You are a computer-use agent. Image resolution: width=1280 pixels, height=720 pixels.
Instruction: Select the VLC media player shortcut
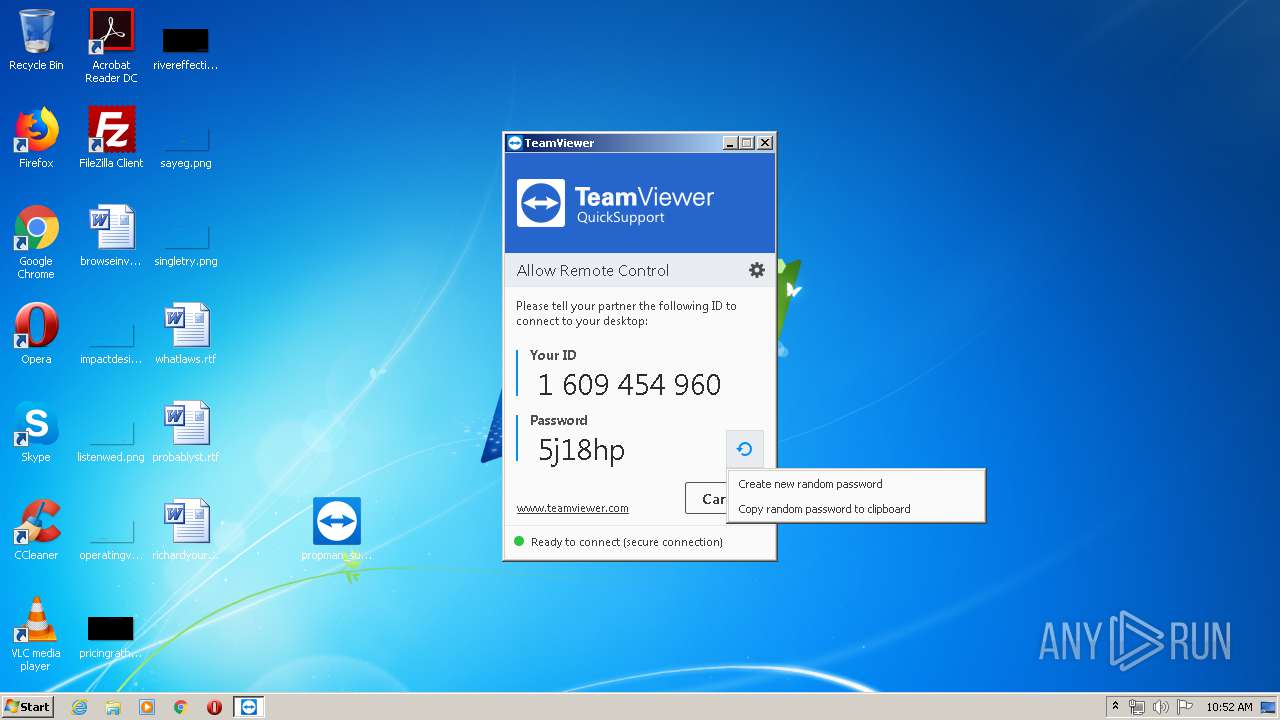(36, 634)
